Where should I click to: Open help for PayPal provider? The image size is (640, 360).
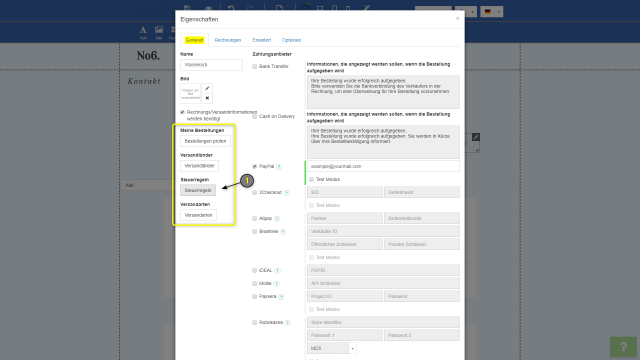[279, 167]
